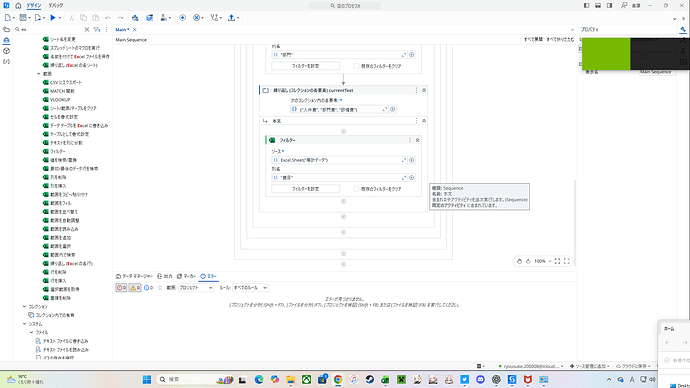Click the Copy toolbar icon
The width and height of the screenshot is (690, 388).
tap(83, 18)
